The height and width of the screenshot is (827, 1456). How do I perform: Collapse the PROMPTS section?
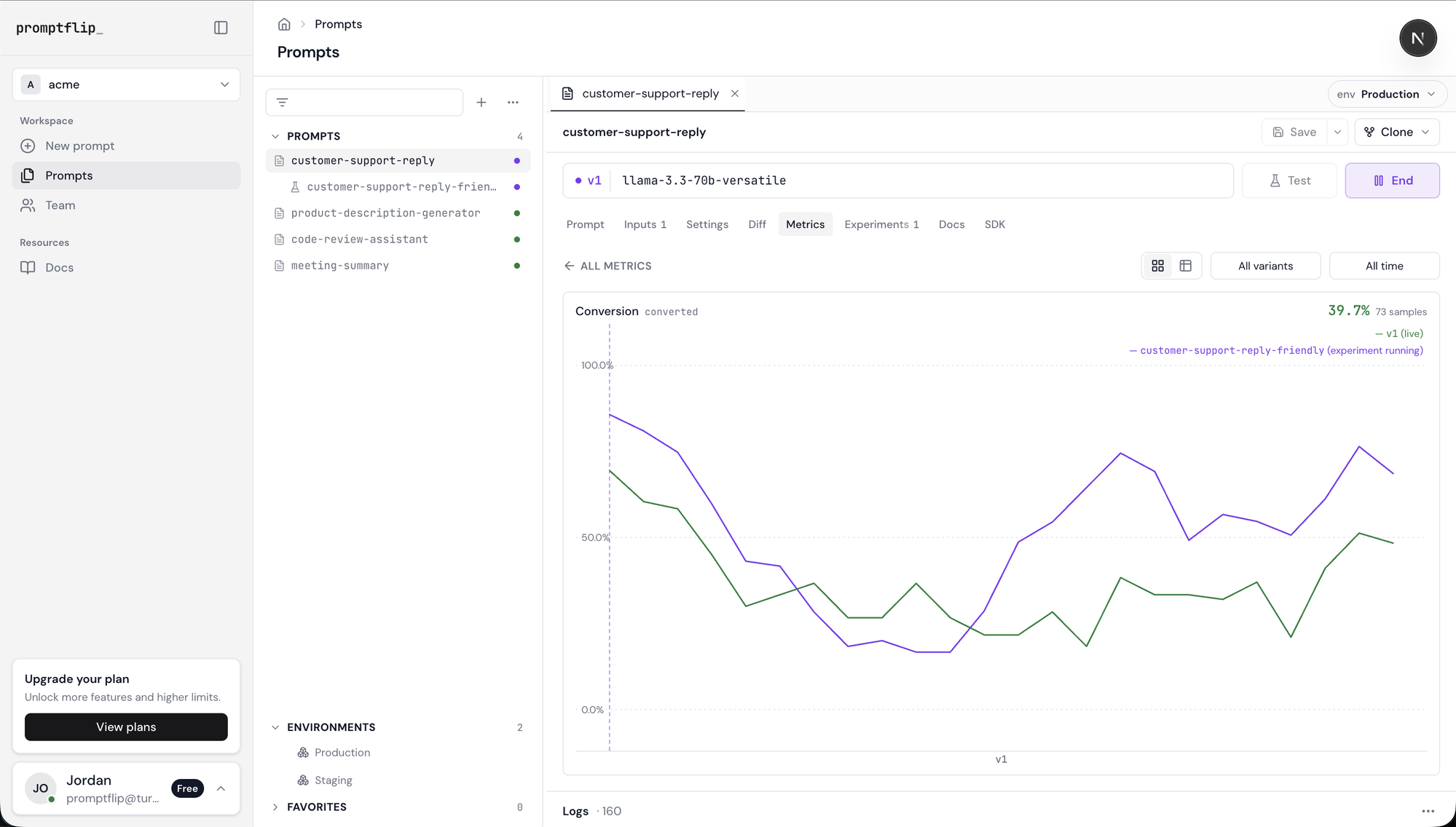pyautogui.click(x=275, y=136)
